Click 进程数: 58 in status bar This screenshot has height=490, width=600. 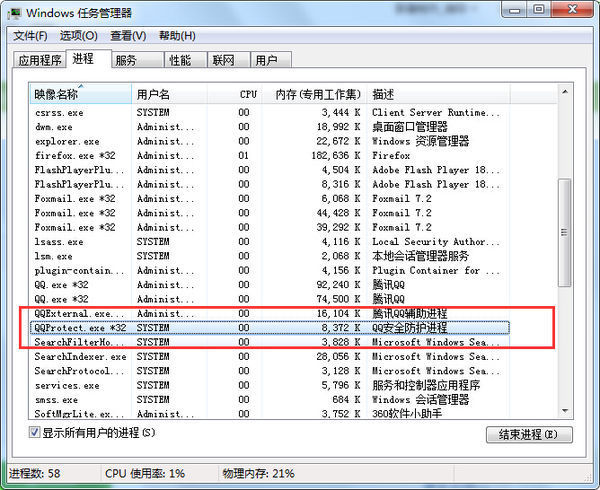click(x=34, y=474)
